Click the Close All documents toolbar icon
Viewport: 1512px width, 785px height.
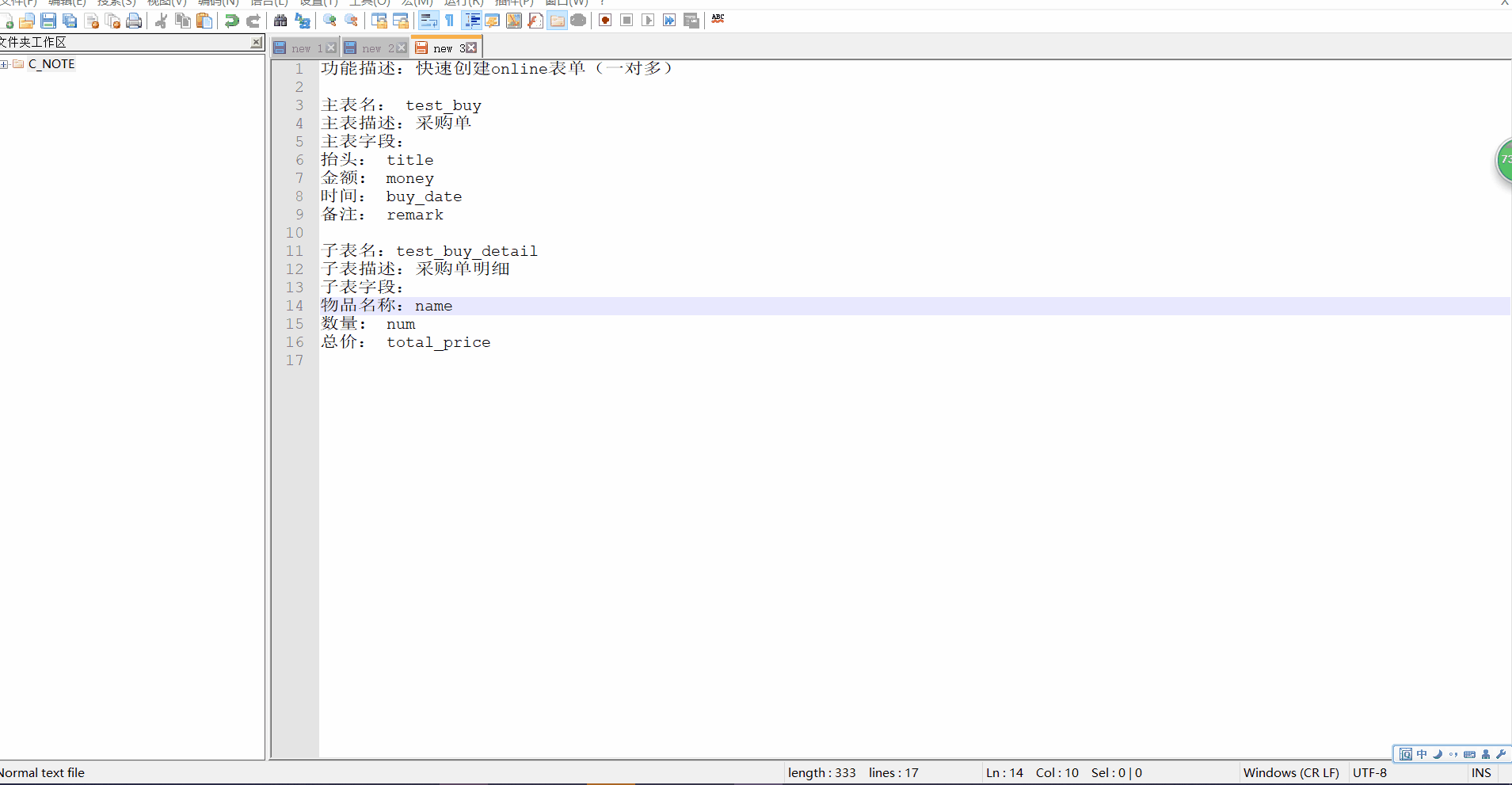tap(112, 21)
